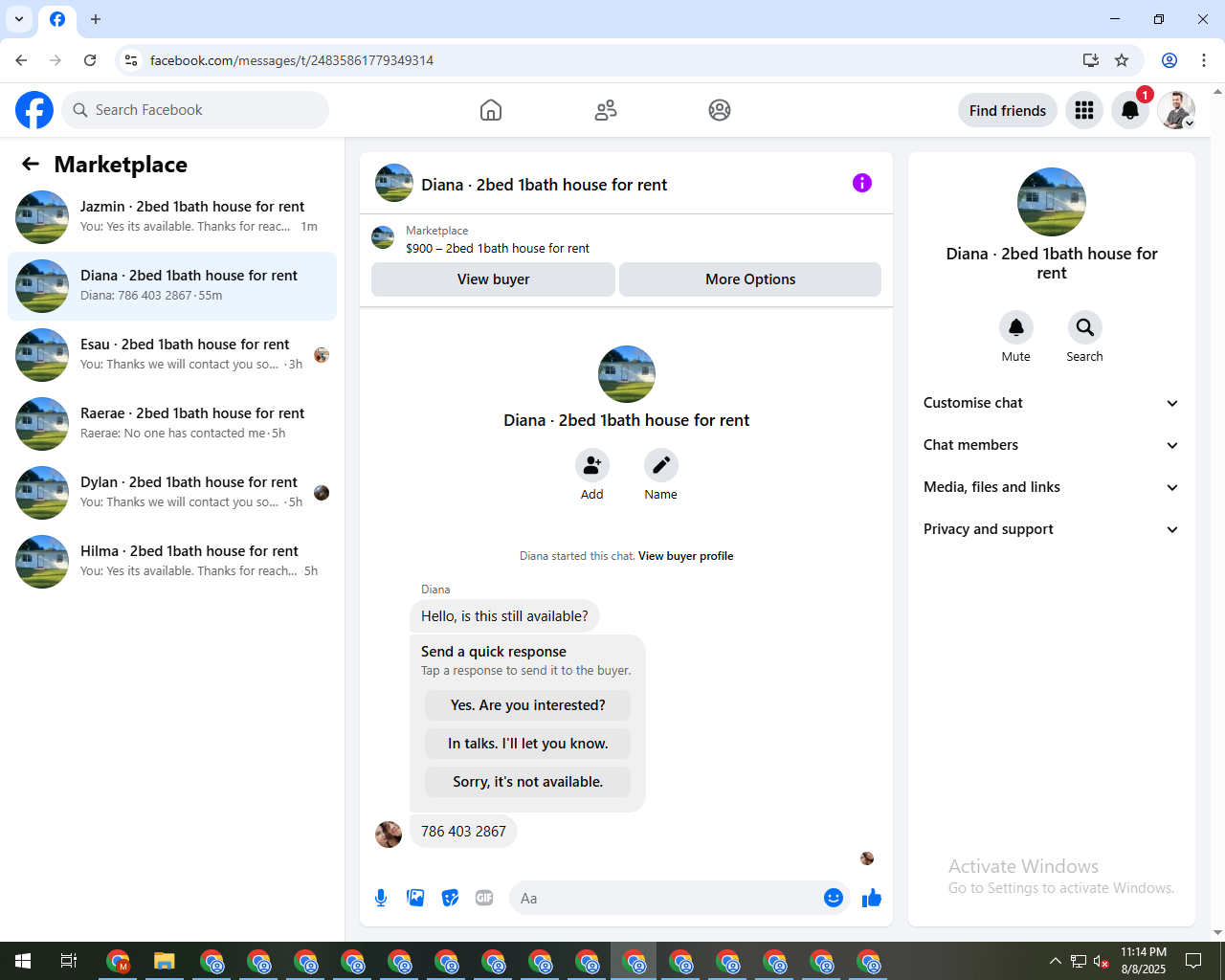Viewport: 1225px width, 980px height.
Task: Send 'Sorry, it's not available.' response
Action: tap(528, 782)
